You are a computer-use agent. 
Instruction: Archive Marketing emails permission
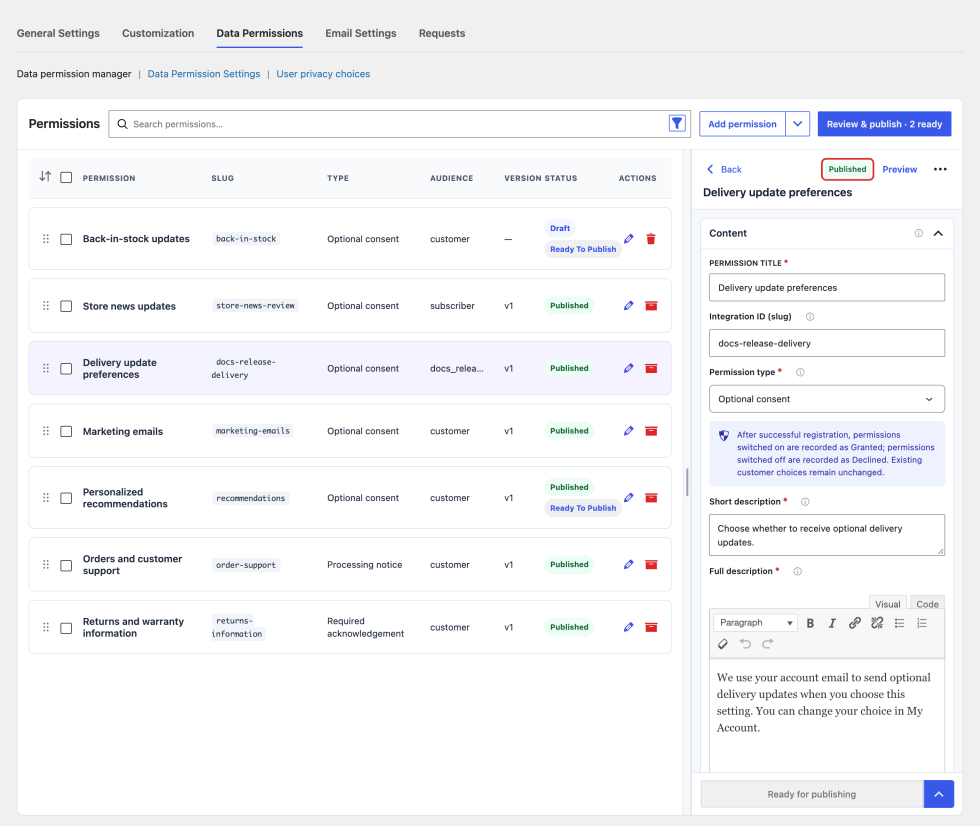pos(651,430)
